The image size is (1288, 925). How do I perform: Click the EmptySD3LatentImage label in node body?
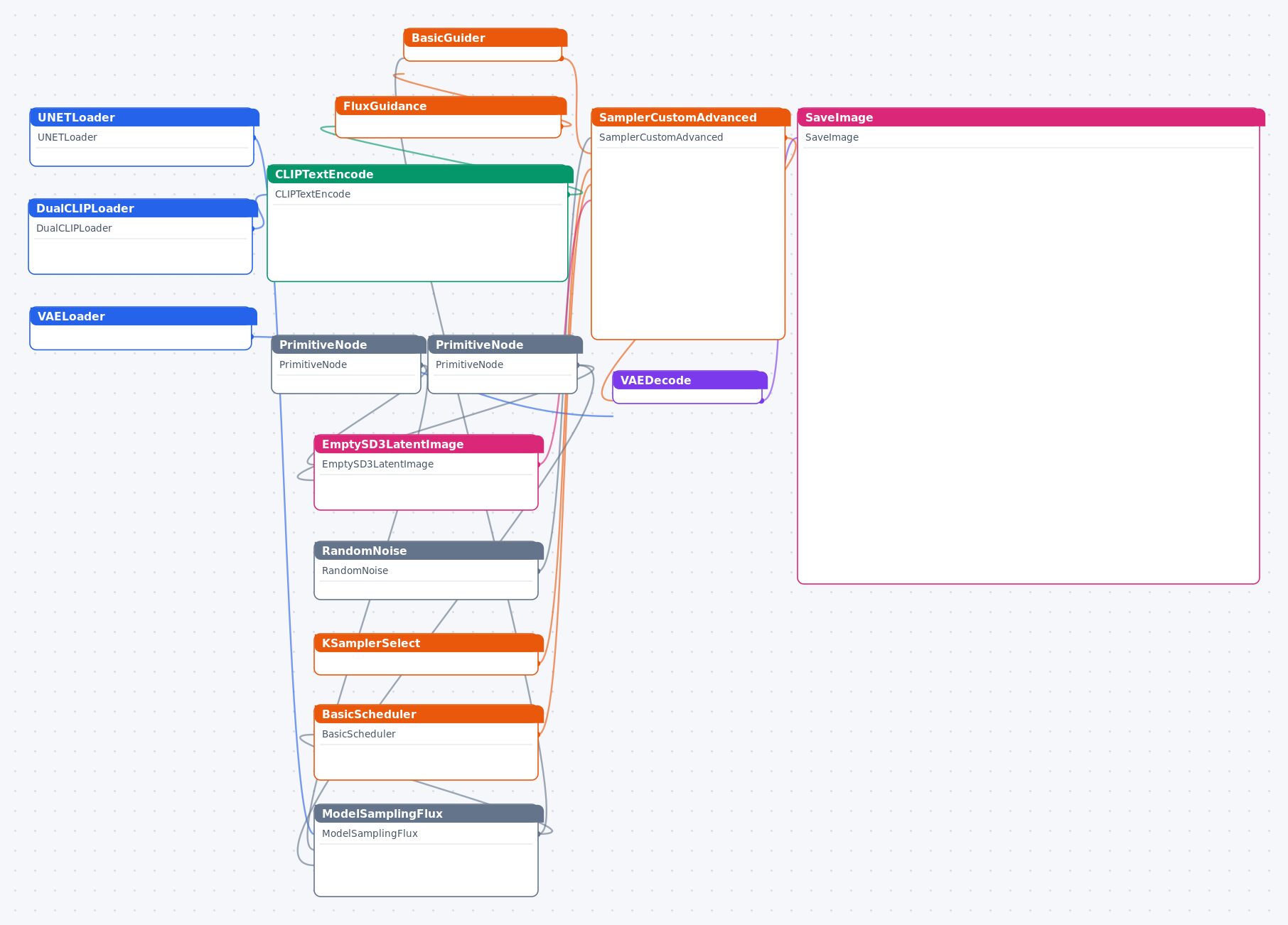click(377, 464)
